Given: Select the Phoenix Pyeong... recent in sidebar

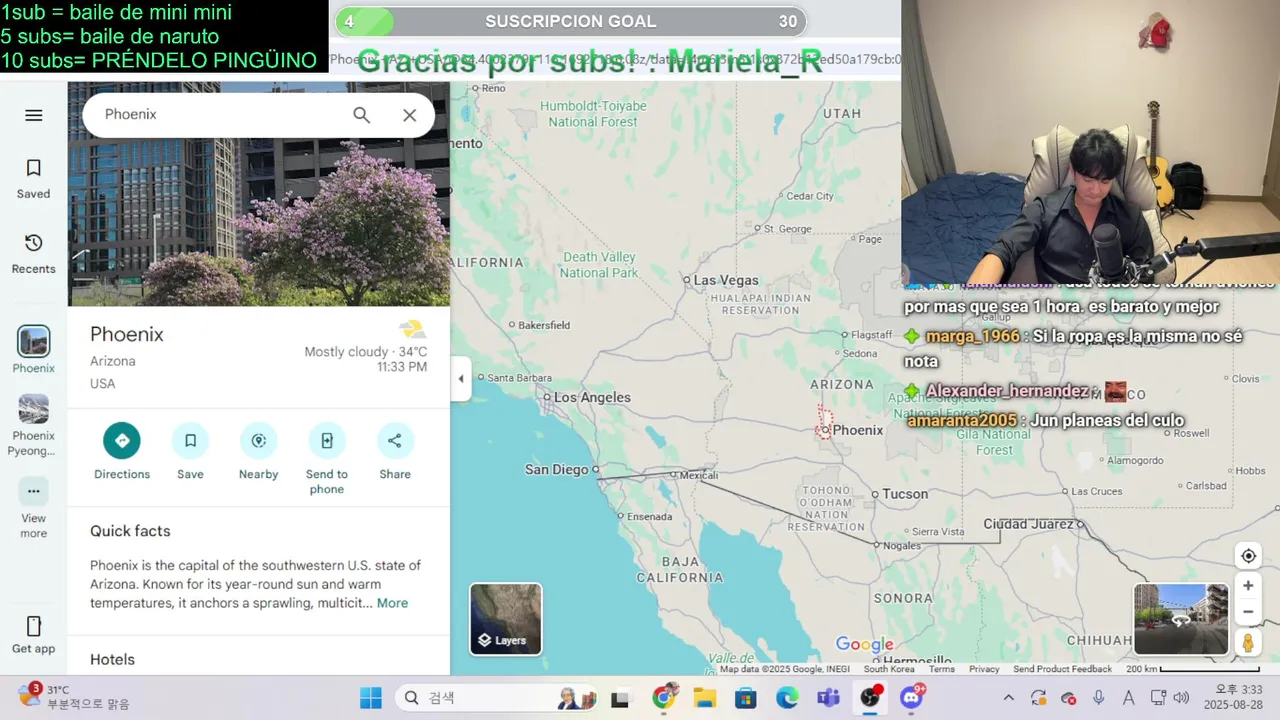Looking at the screenshot, I should point(33,425).
